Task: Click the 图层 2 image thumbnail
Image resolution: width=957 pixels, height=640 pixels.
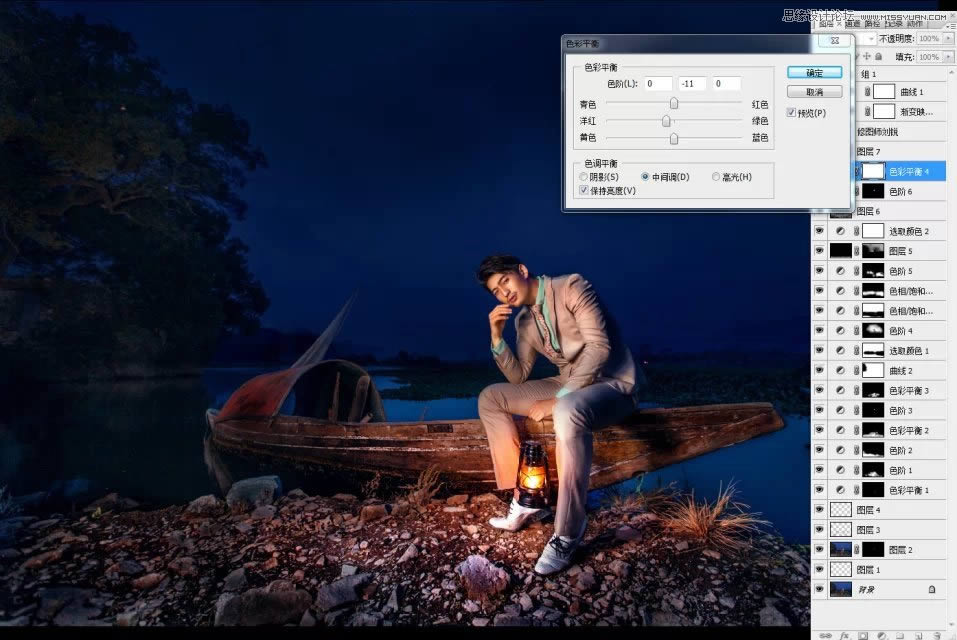Action: point(840,550)
